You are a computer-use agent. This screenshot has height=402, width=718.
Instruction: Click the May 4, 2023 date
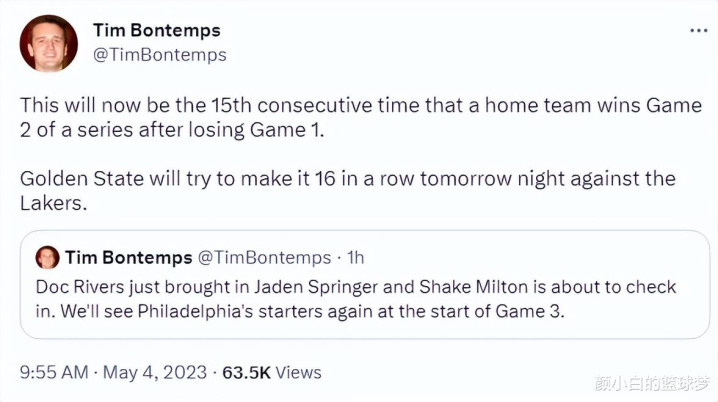[x=153, y=372]
